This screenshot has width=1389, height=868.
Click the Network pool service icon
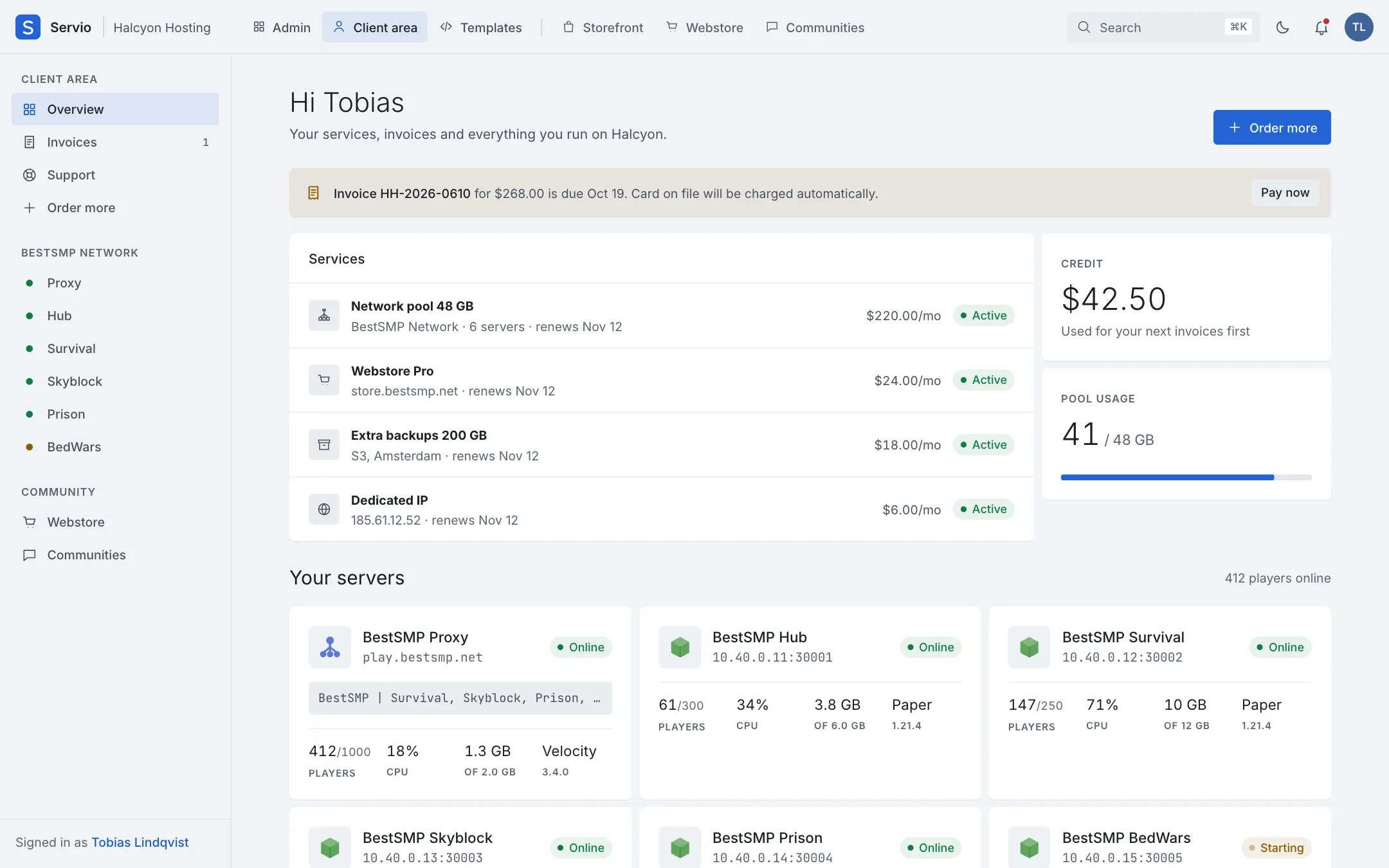[x=324, y=316]
